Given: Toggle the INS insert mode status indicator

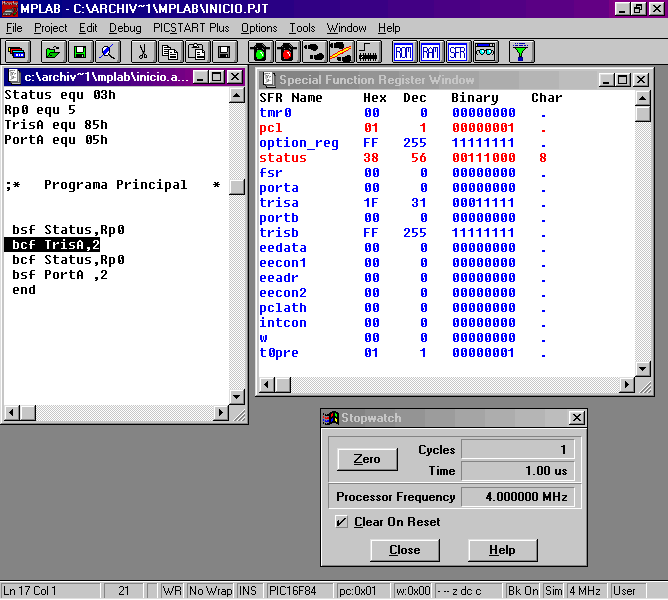Looking at the screenshot, I should click(248, 591).
